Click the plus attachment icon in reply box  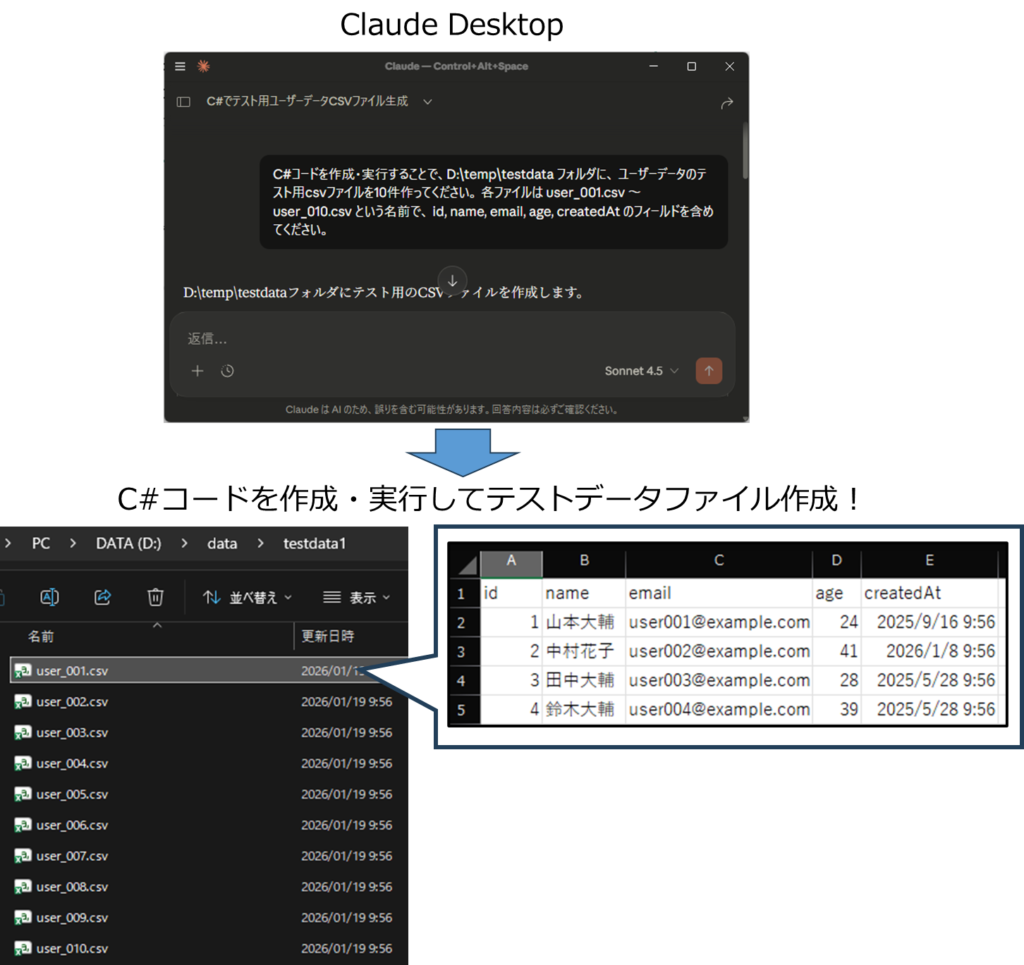tap(197, 371)
